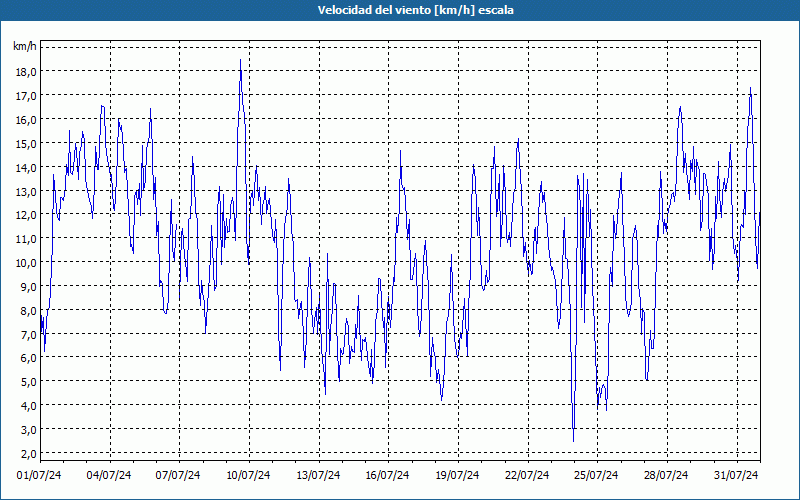This screenshot has height=500, width=800.
Task: Click the 16/07/24 date label
Action: pos(387,476)
